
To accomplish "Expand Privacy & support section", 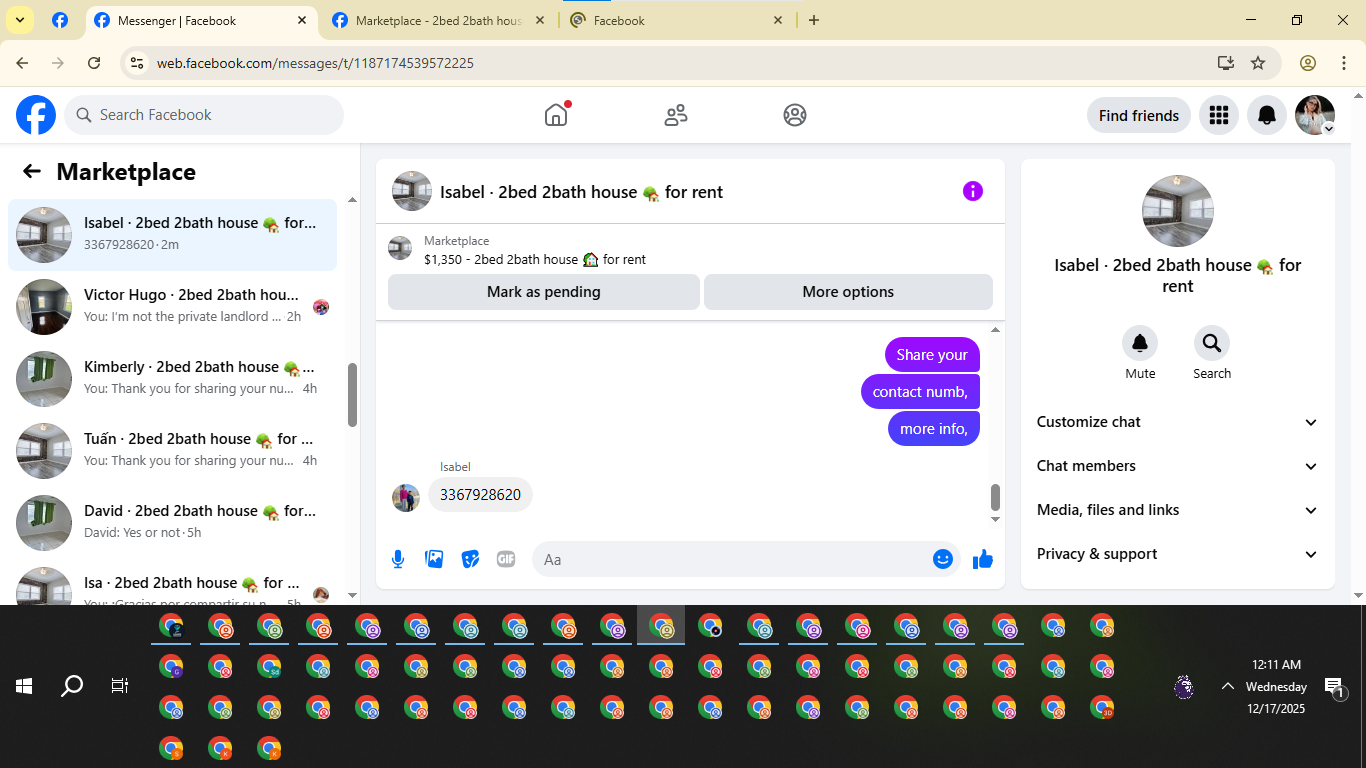I will (x=1178, y=554).
